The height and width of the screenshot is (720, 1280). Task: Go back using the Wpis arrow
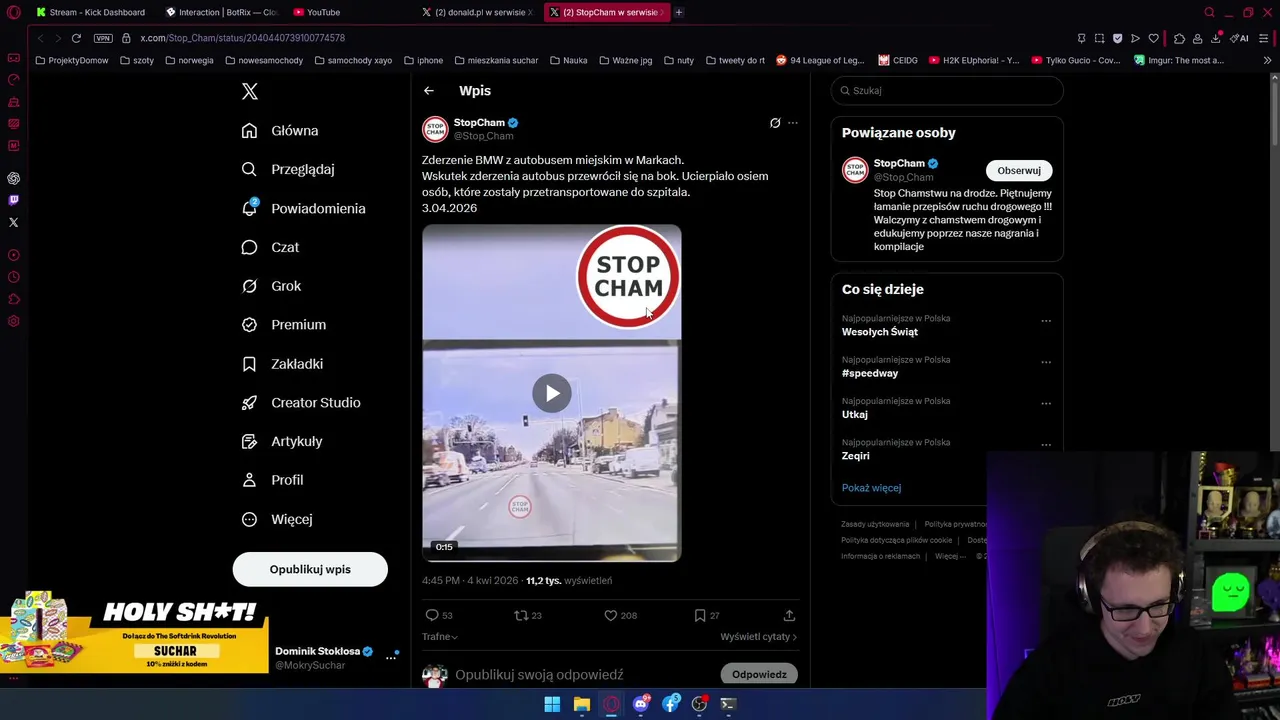(x=429, y=91)
